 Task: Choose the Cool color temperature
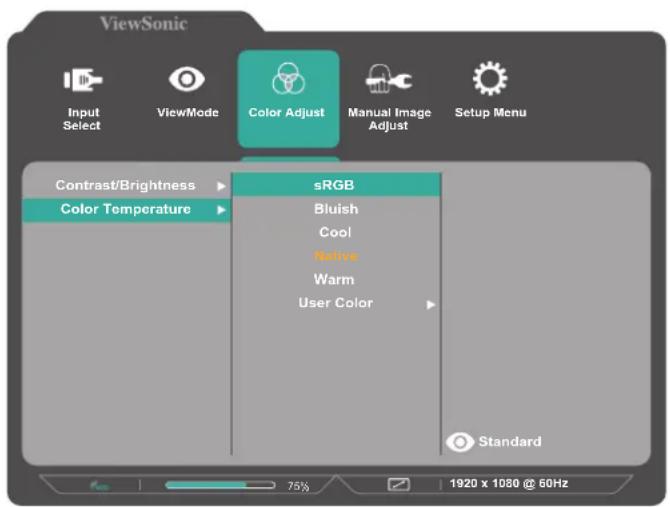pos(337,232)
